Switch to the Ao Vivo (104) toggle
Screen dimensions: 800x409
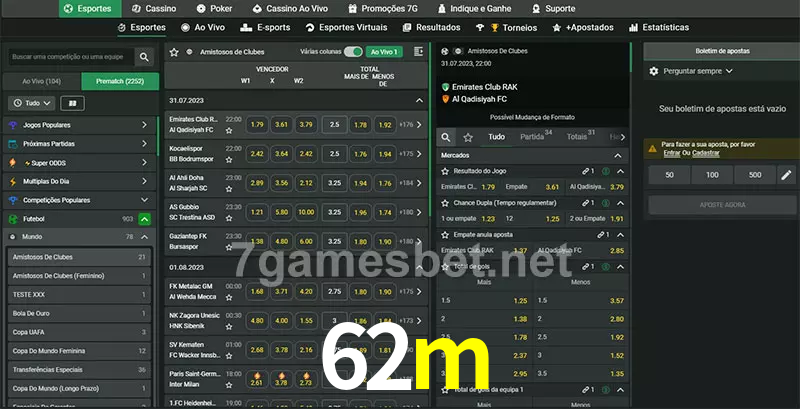coord(41,80)
